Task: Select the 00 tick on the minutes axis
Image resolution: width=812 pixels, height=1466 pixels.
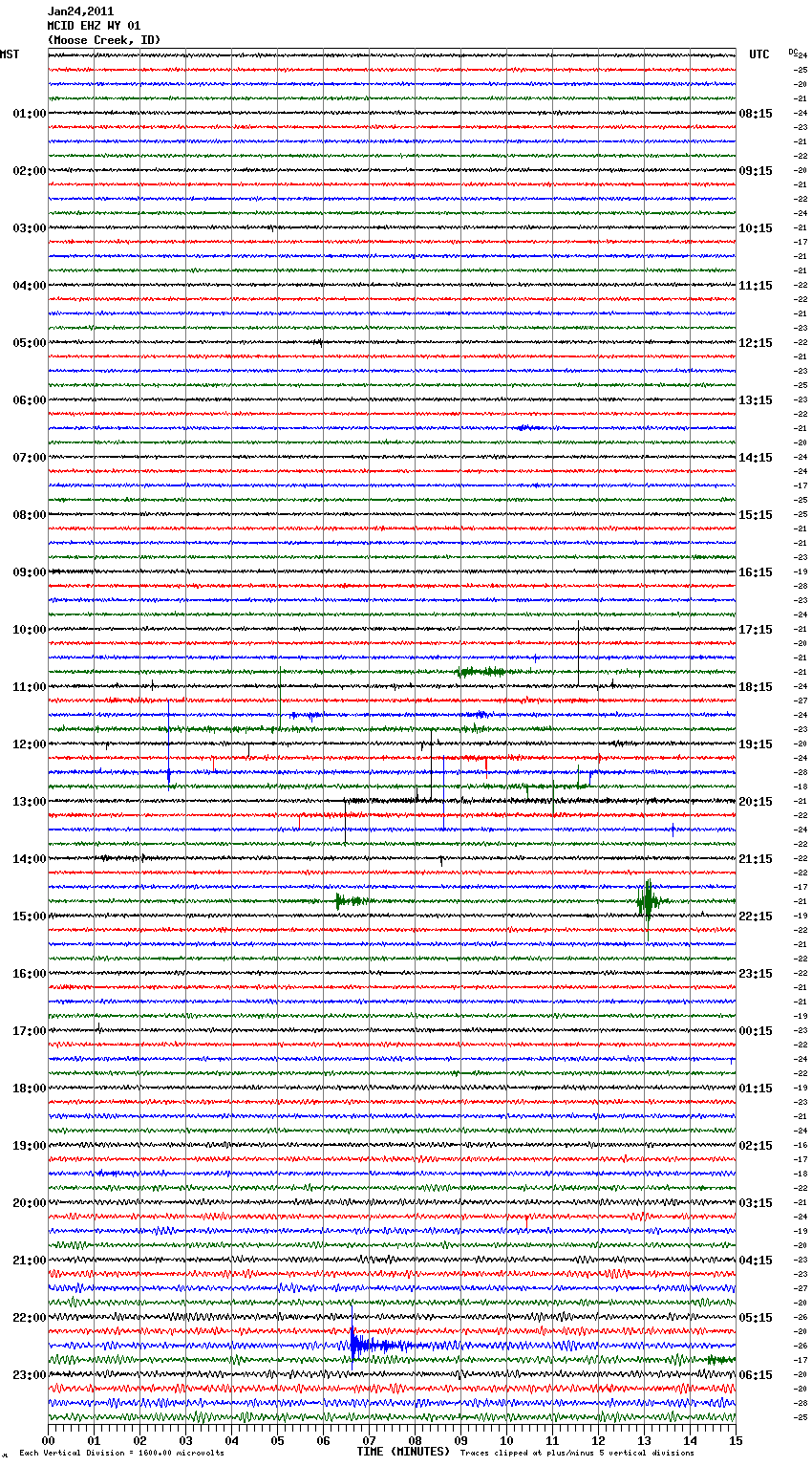Action: [x=49, y=1440]
